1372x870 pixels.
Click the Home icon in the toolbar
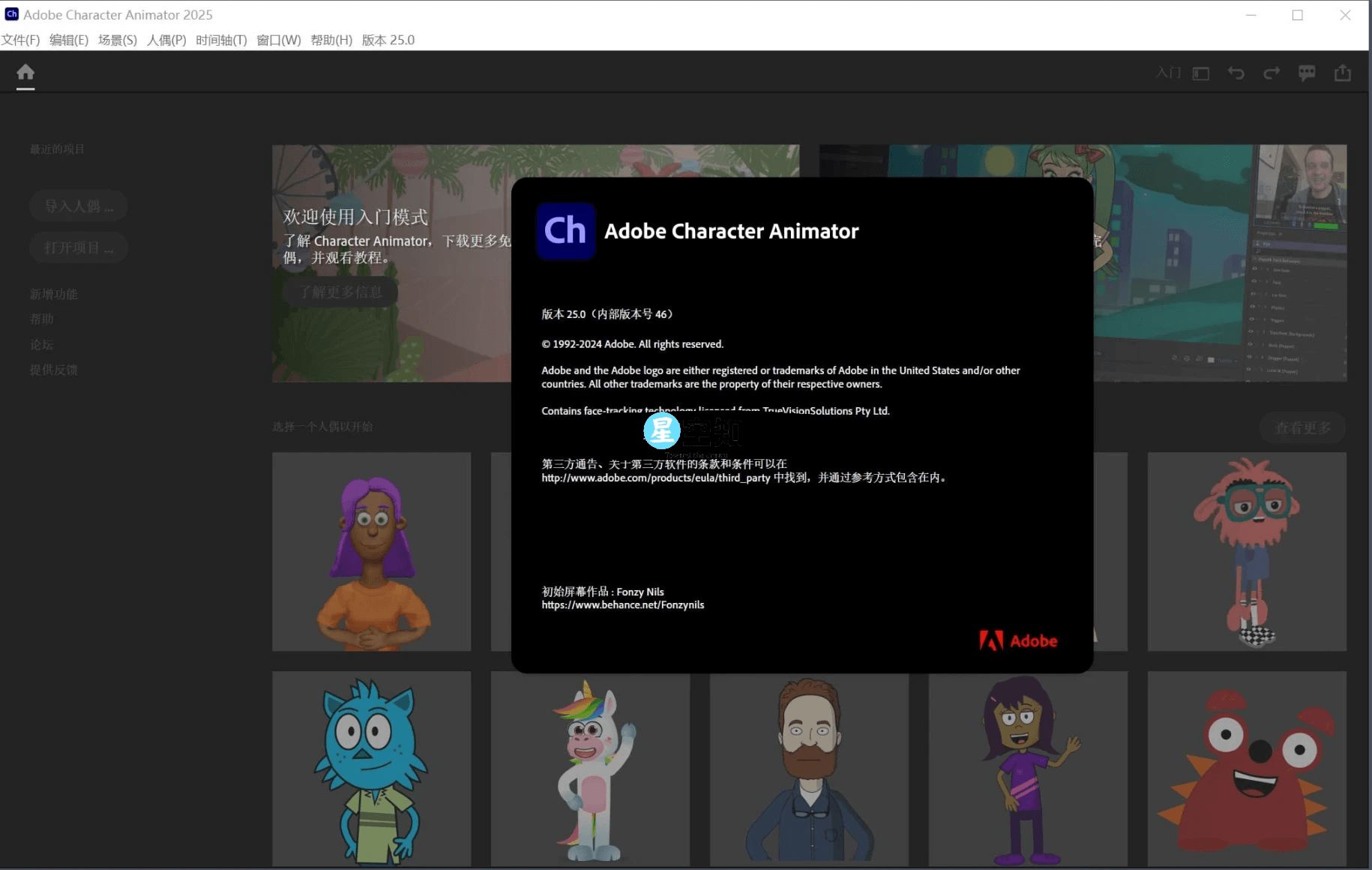(25, 73)
